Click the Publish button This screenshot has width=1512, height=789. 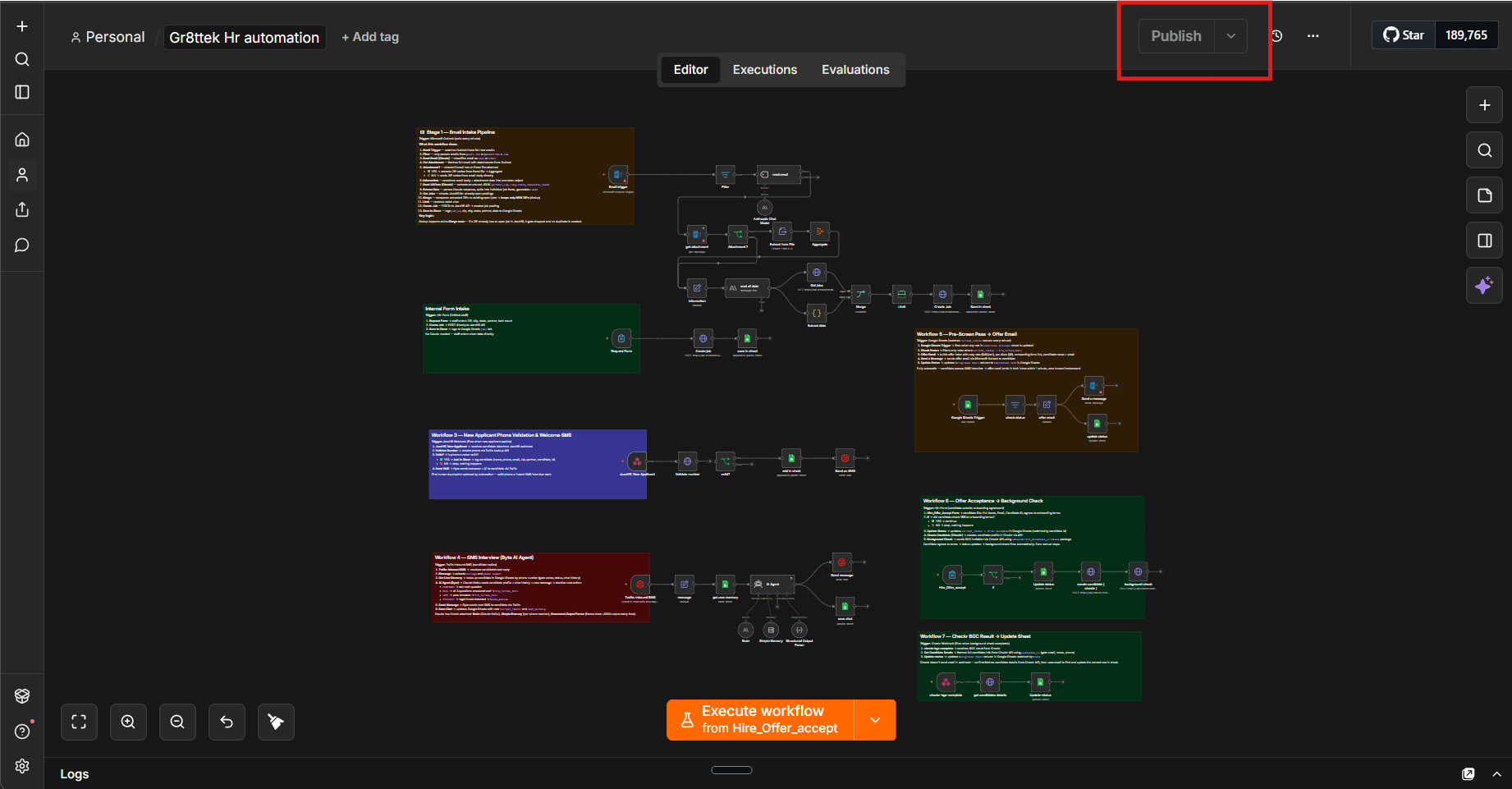tap(1176, 36)
